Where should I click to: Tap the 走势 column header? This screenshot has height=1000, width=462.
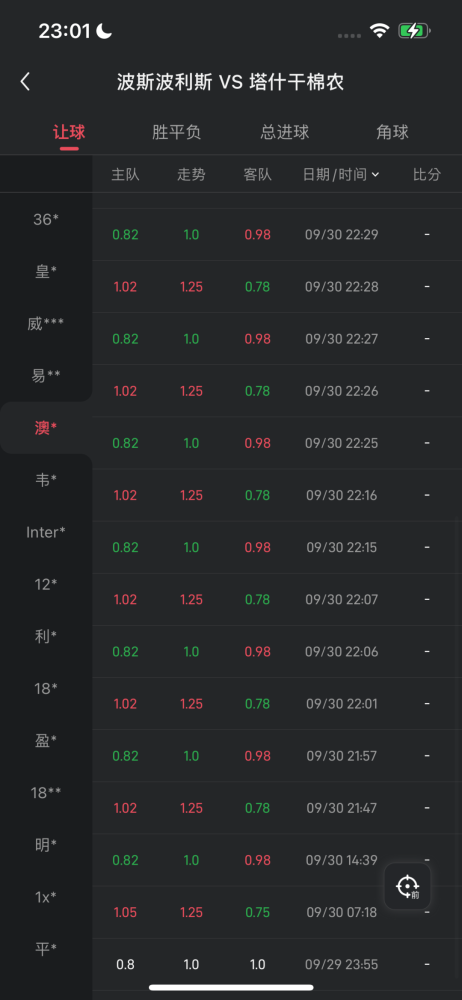pyautogui.click(x=191, y=174)
